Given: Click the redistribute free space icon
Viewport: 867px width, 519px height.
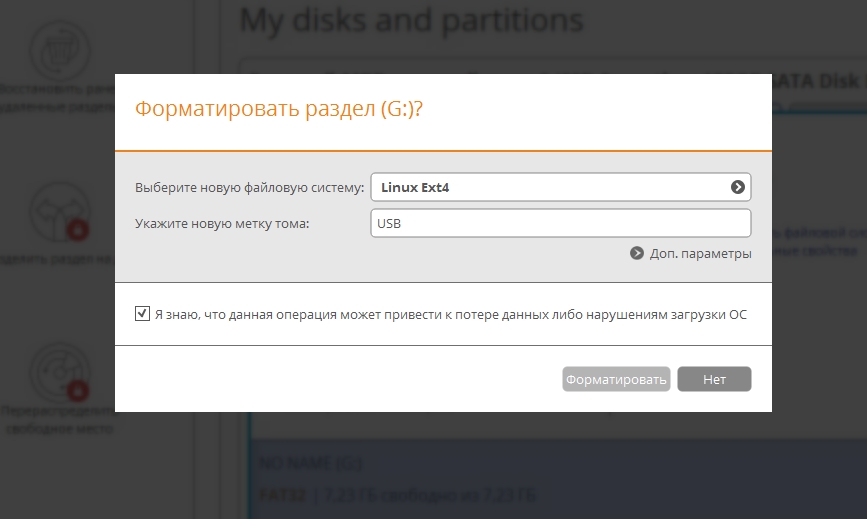Looking at the screenshot, I should coord(60,372).
